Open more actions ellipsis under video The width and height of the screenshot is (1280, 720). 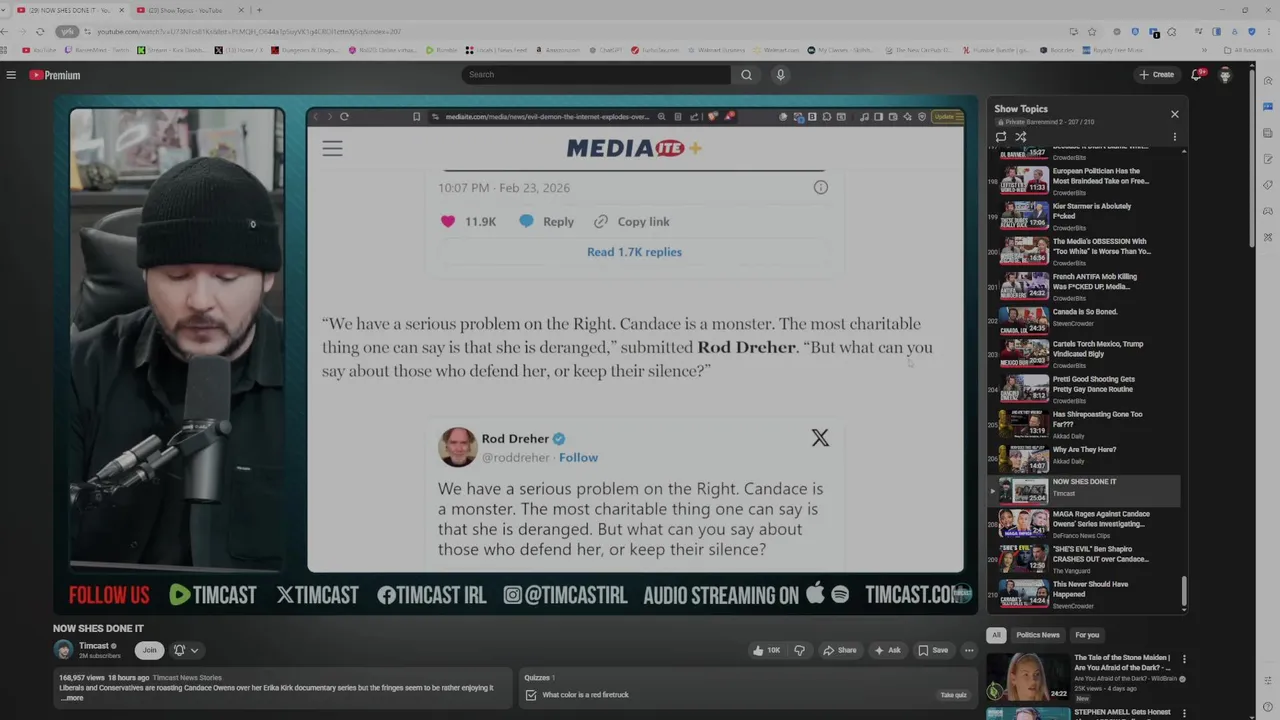(x=968, y=650)
